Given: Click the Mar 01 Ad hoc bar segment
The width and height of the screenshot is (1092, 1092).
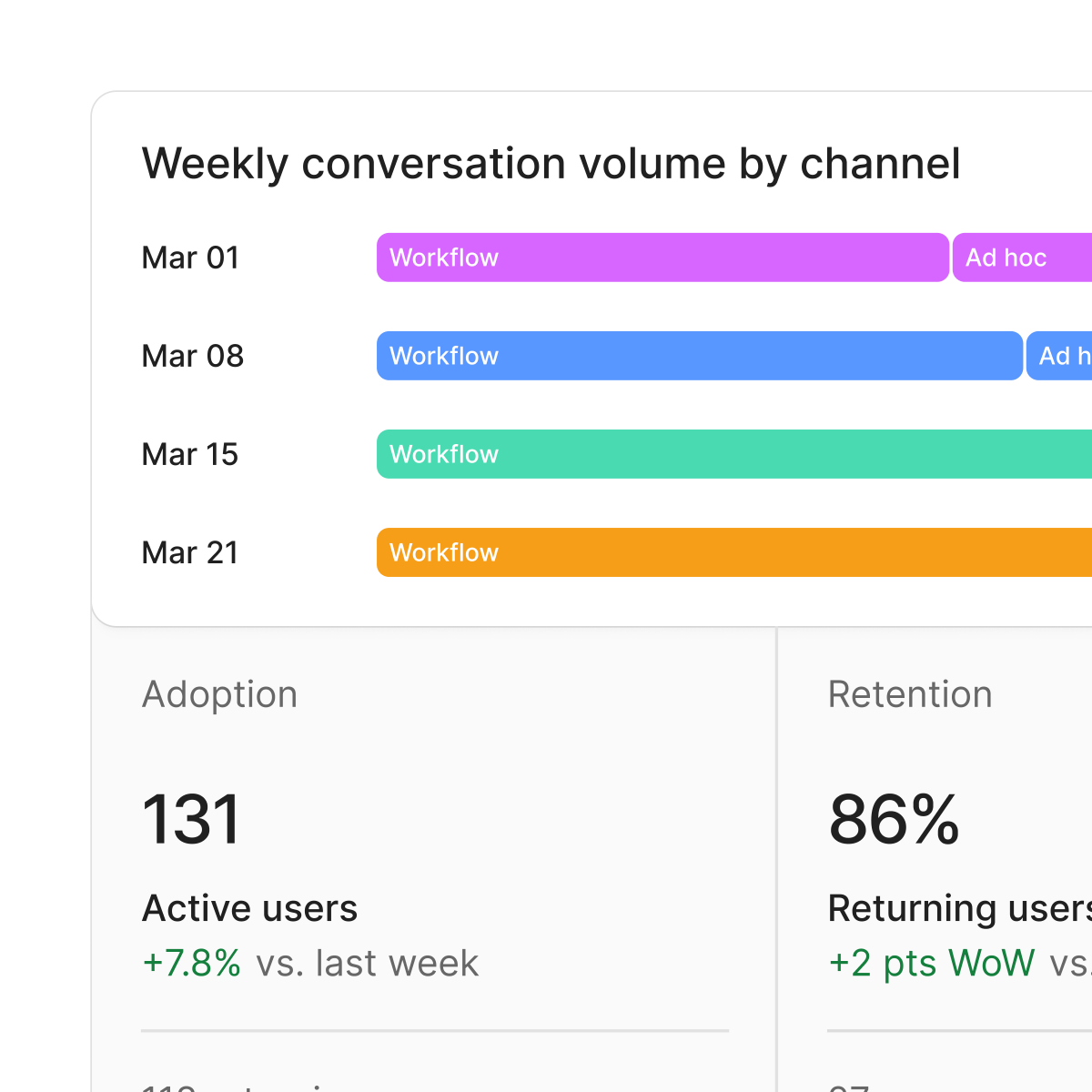Looking at the screenshot, I should coord(1023,258).
